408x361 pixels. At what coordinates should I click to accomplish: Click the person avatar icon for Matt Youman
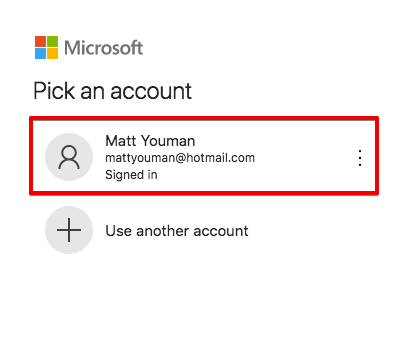click(69, 157)
